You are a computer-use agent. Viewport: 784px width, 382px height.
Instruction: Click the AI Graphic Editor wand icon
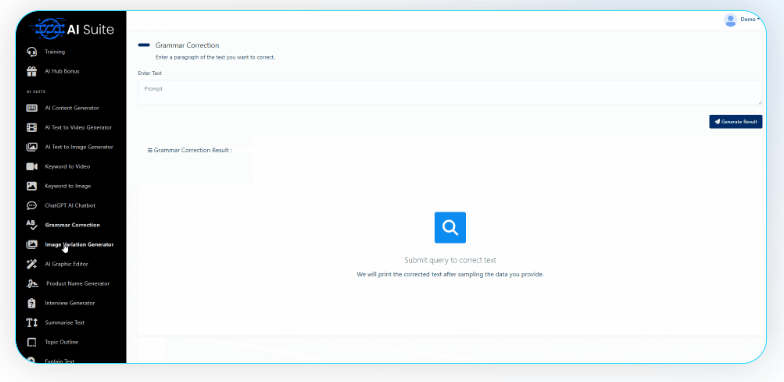32,264
